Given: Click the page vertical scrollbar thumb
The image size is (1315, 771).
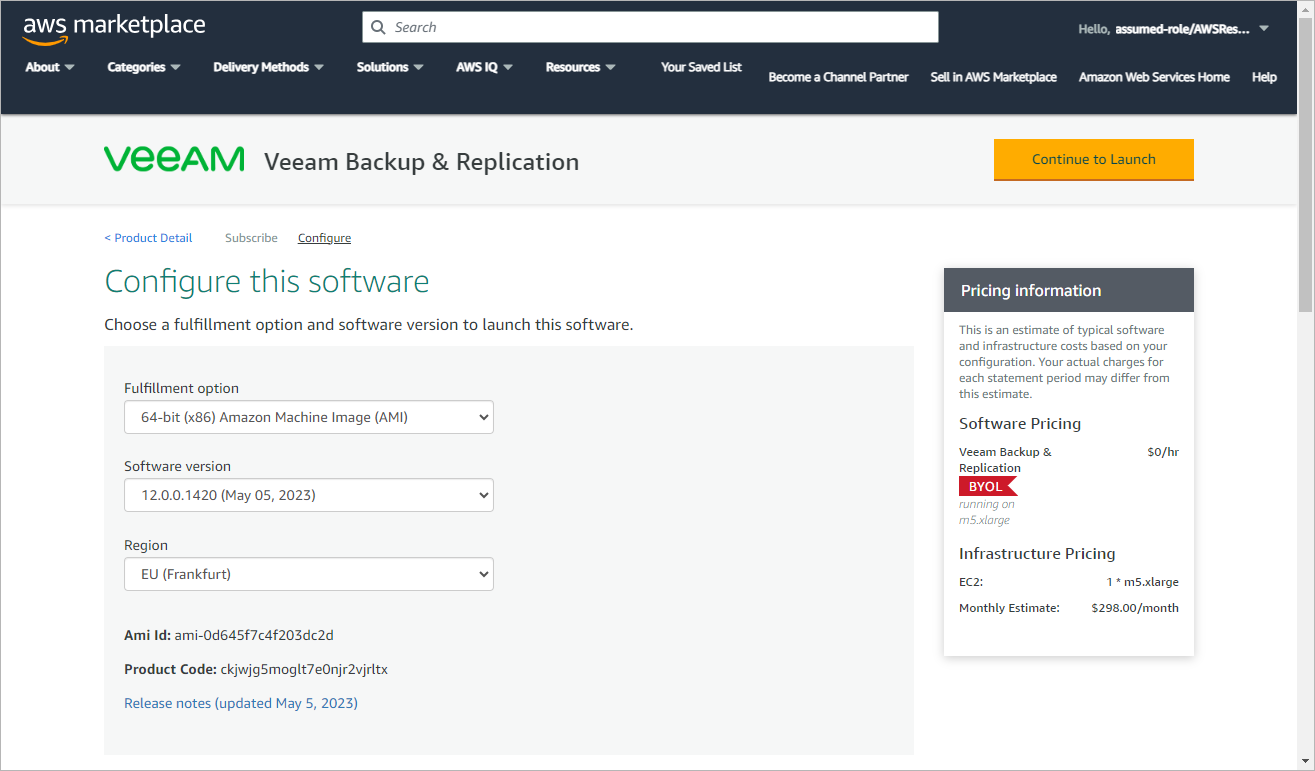Looking at the screenshot, I should pyautogui.click(x=1306, y=166).
